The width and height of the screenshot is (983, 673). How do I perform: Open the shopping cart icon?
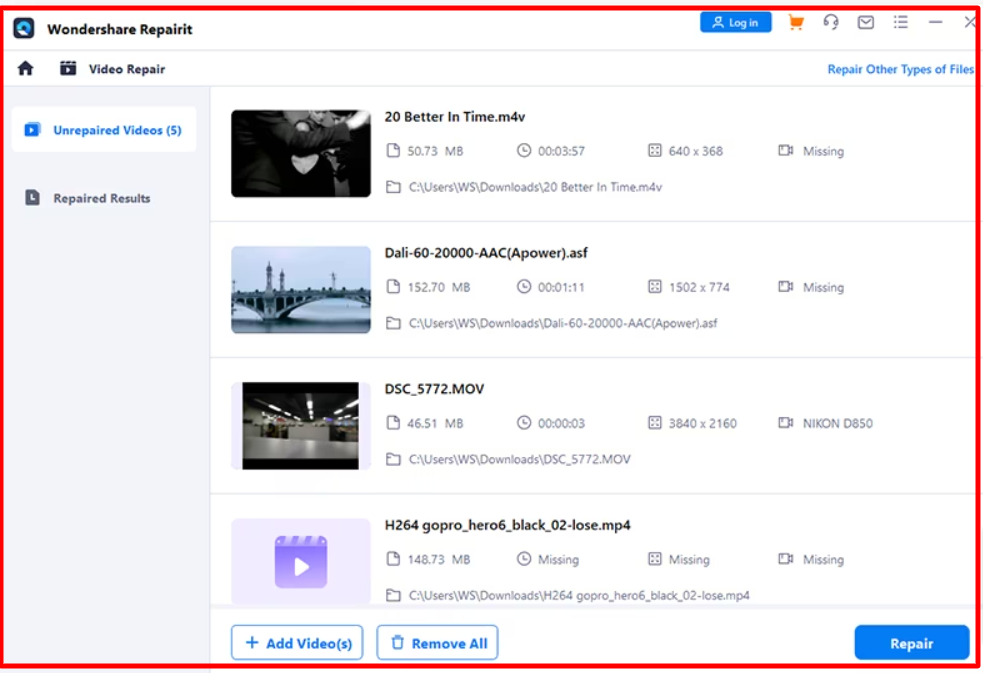796,23
